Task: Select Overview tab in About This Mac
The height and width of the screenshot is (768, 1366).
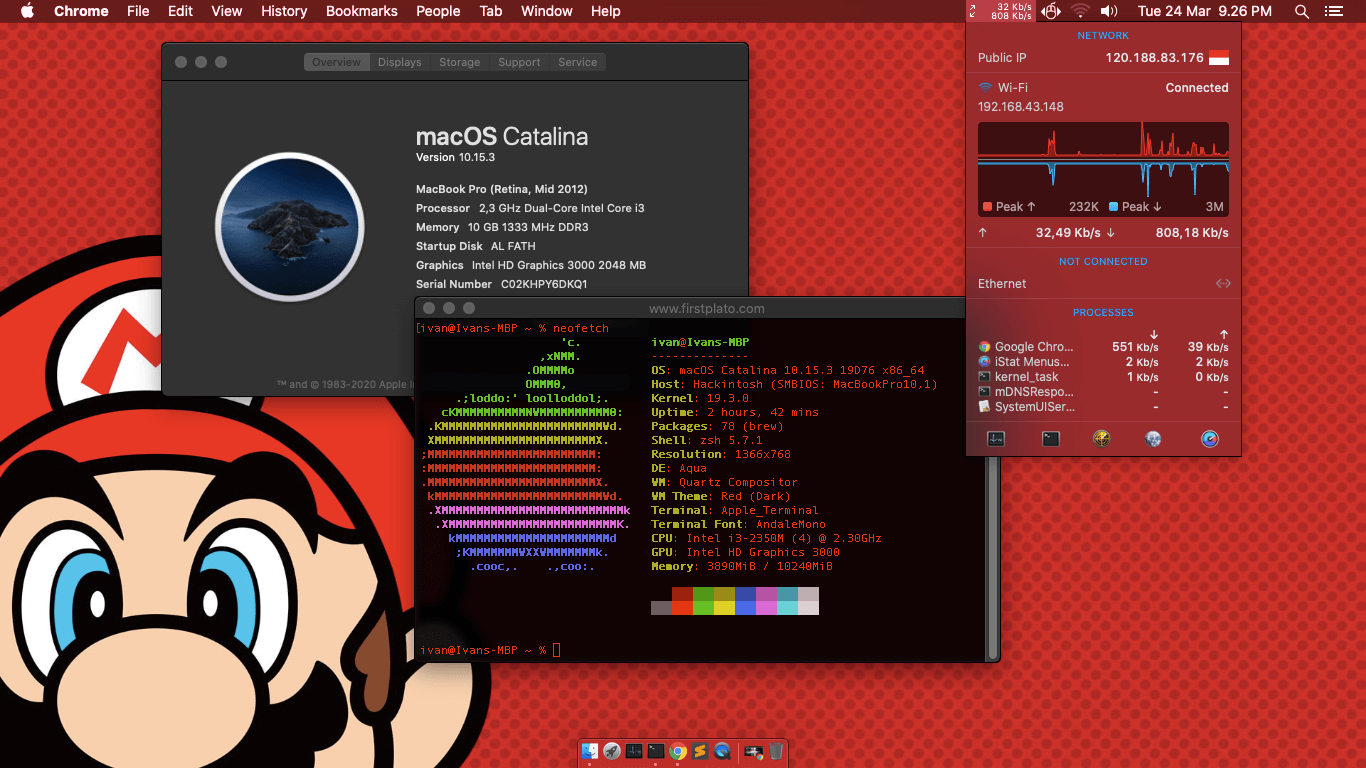Action: point(336,62)
